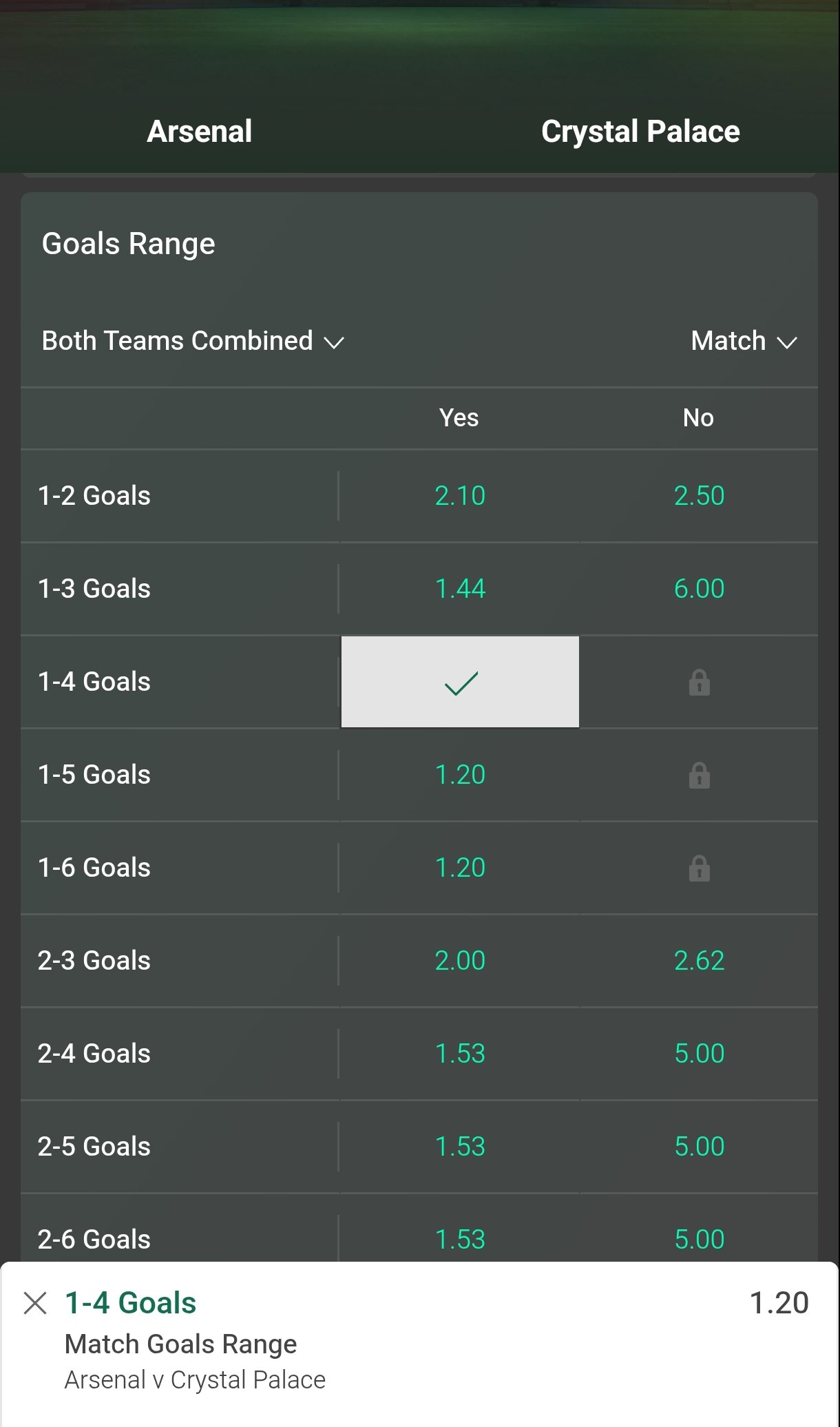This screenshot has height=1427, width=840.
Task: Select 1-2 Goals Yes odds 2.10
Action: coord(460,496)
